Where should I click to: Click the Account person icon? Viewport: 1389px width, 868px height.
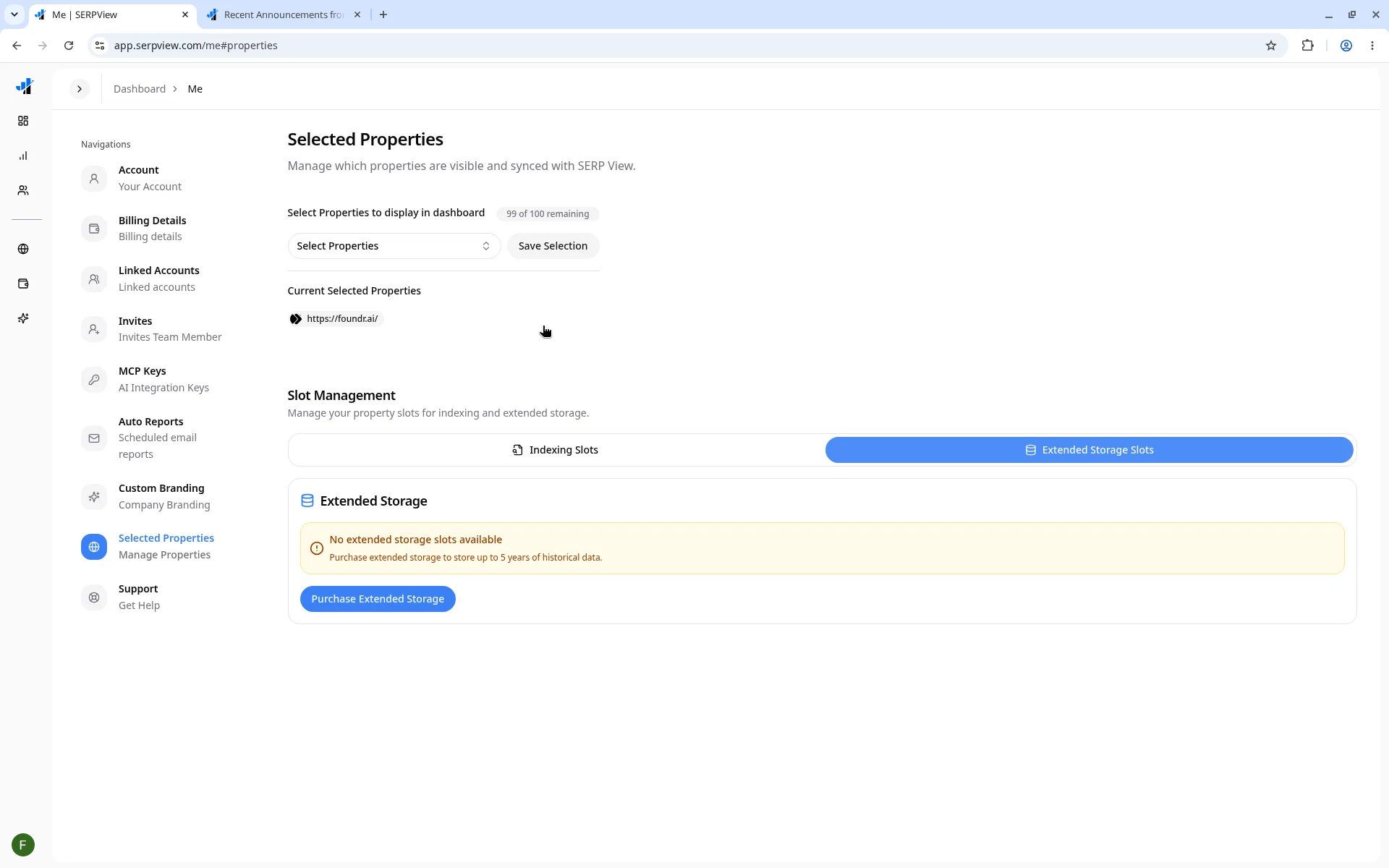[x=94, y=179]
